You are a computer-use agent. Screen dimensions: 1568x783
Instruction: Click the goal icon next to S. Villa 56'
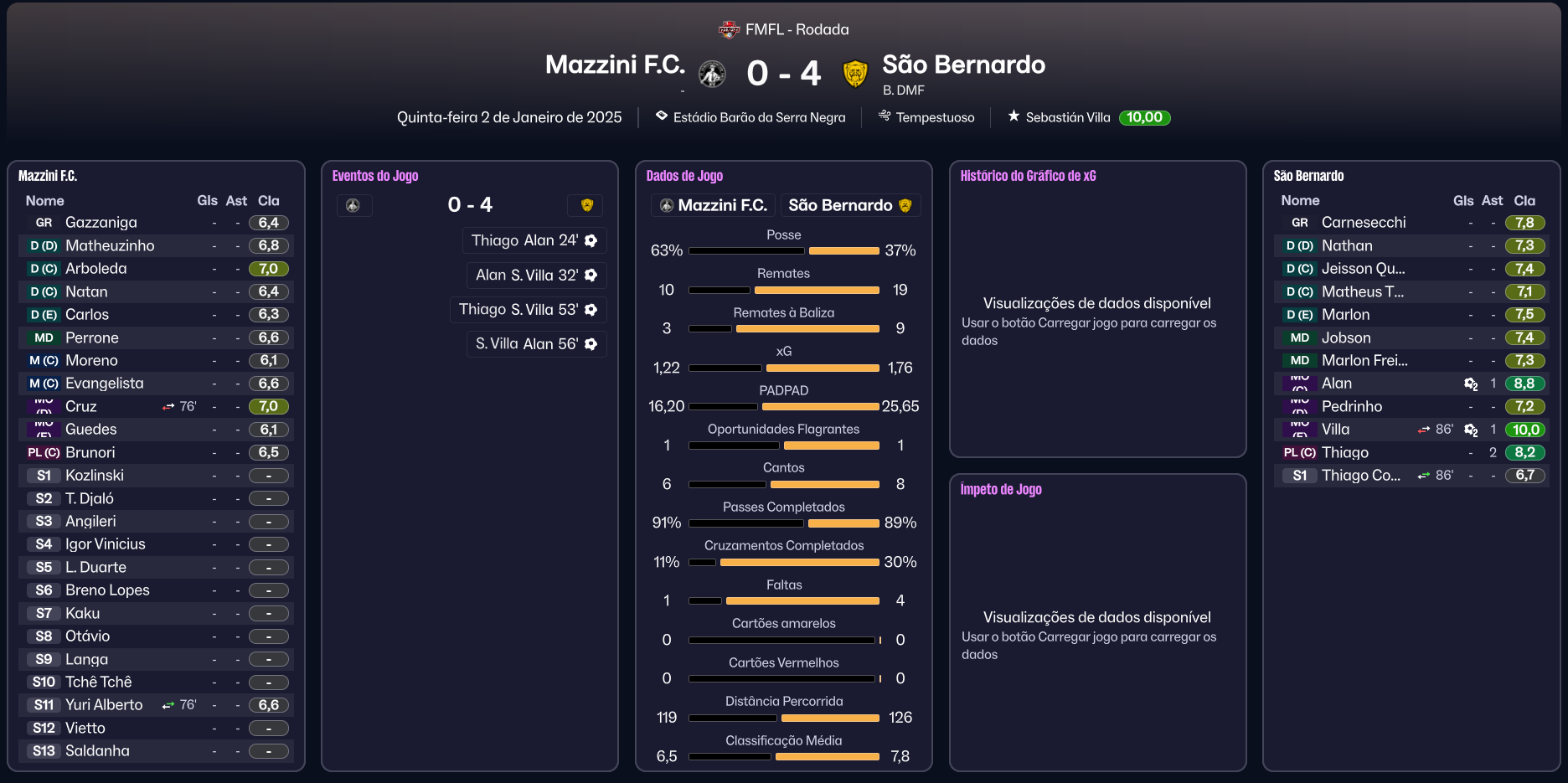point(591,344)
